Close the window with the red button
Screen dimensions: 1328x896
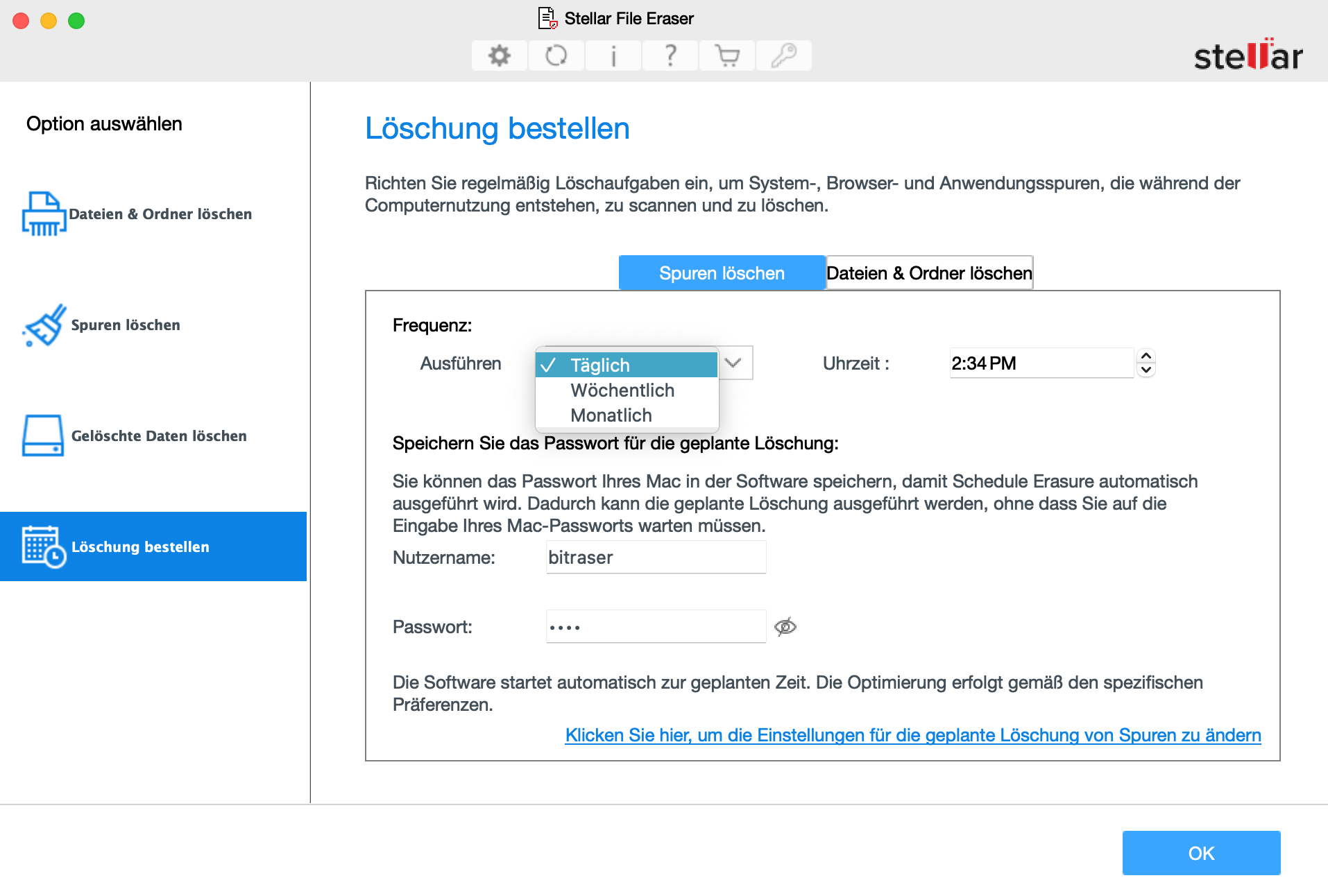(x=21, y=21)
